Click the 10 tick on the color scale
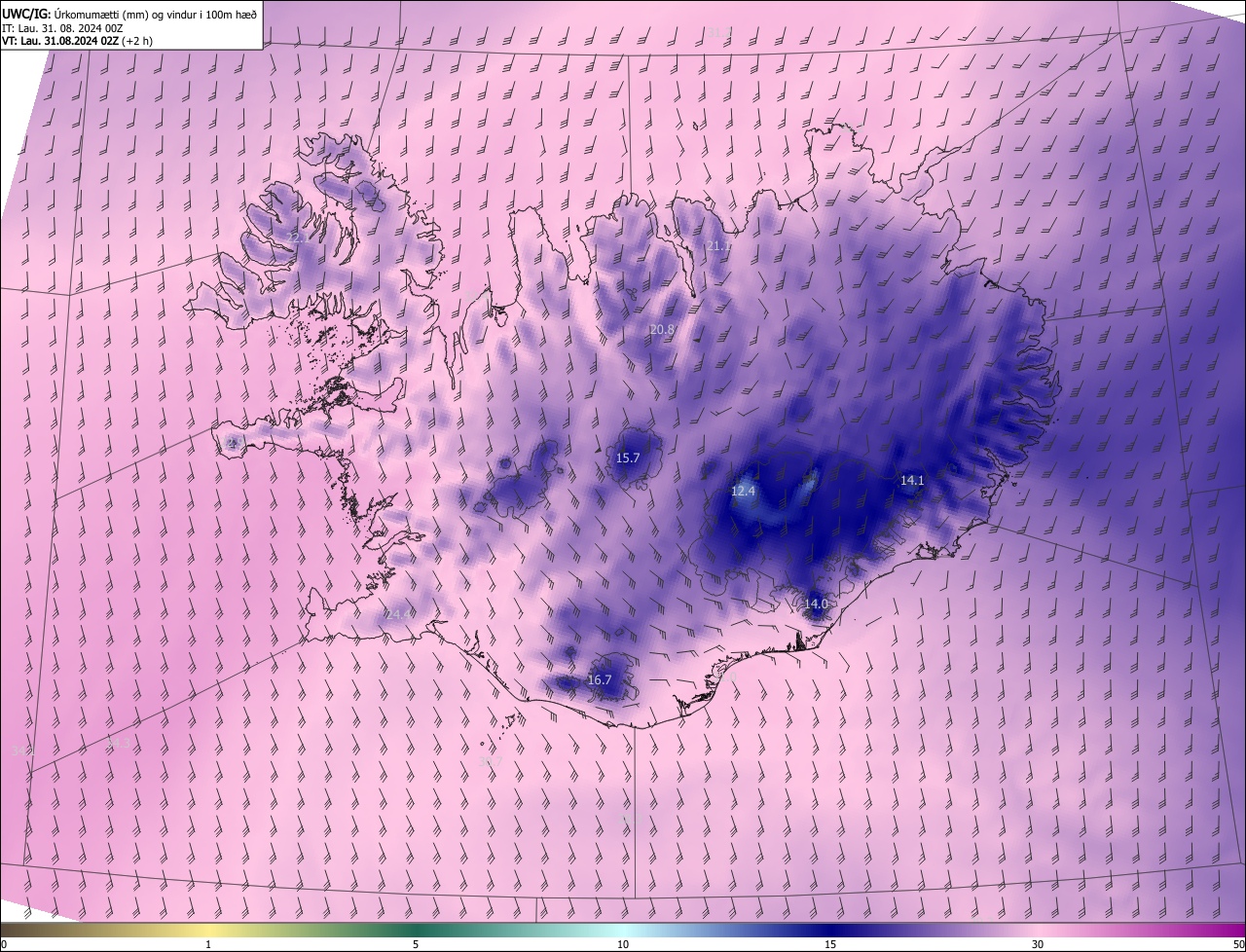This screenshot has width=1246, height=952. [623, 944]
